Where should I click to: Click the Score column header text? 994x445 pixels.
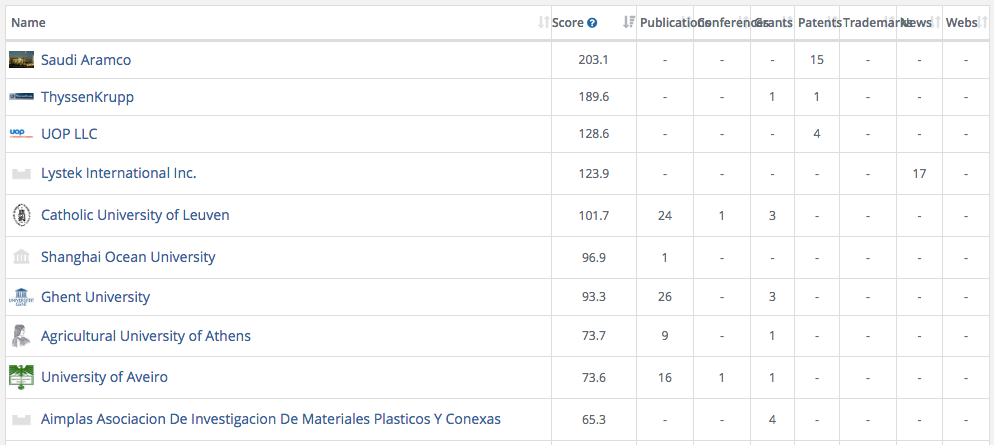pos(567,23)
